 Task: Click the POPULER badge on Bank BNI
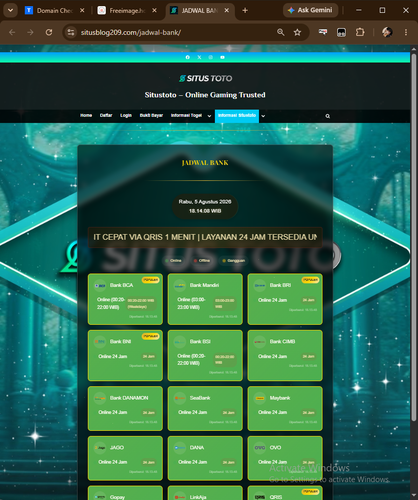[150, 336]
